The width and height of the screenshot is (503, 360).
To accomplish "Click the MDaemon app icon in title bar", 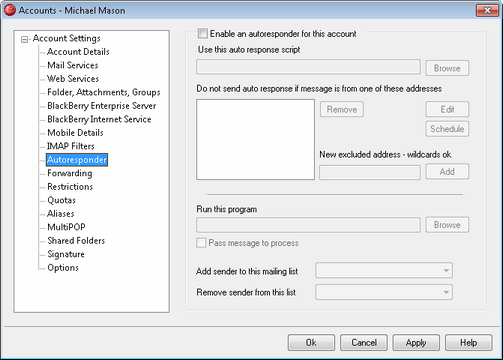I will 9,10.
